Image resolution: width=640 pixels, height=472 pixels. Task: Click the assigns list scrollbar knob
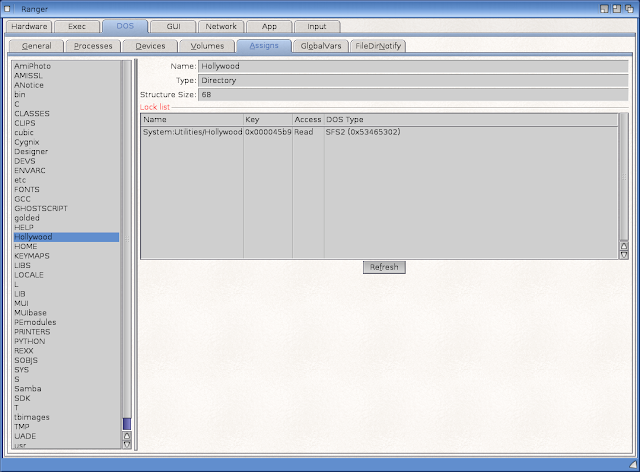[127, 424]
